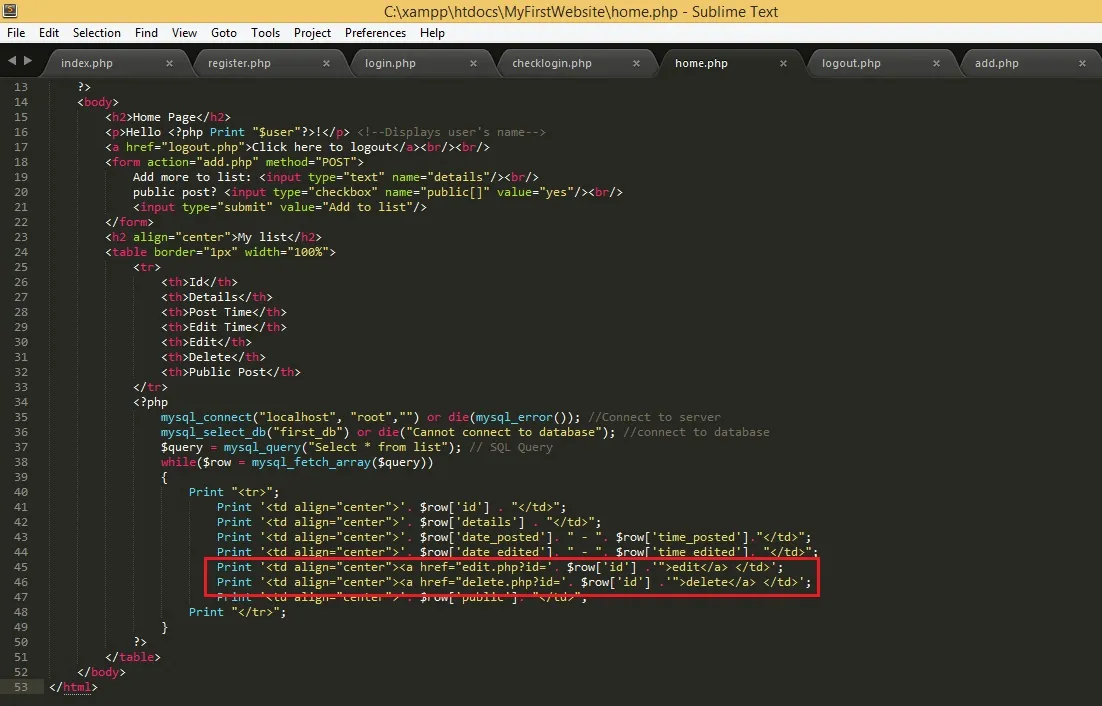Image resolution: width=1102 pixels, height=706 pixels.
Task: Click the Print "<tr>" statement
Action: click(234, 492)
